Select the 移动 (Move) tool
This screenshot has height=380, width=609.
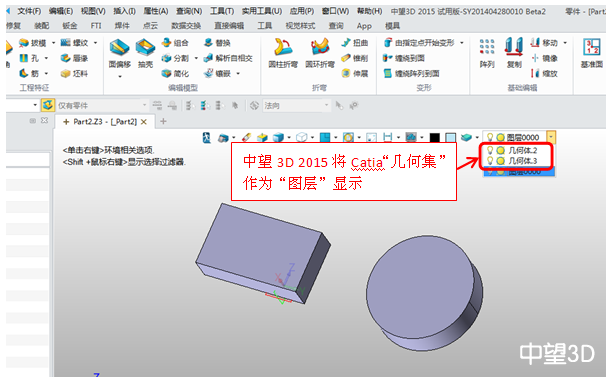(544, 43)
